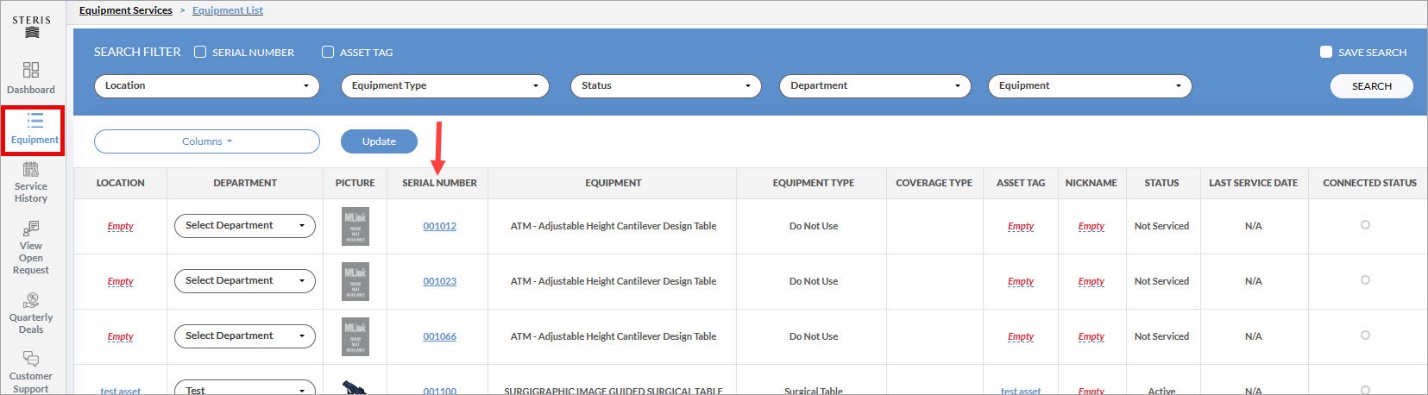
Task: Click the STERIS logo
Action: (32, 26)
